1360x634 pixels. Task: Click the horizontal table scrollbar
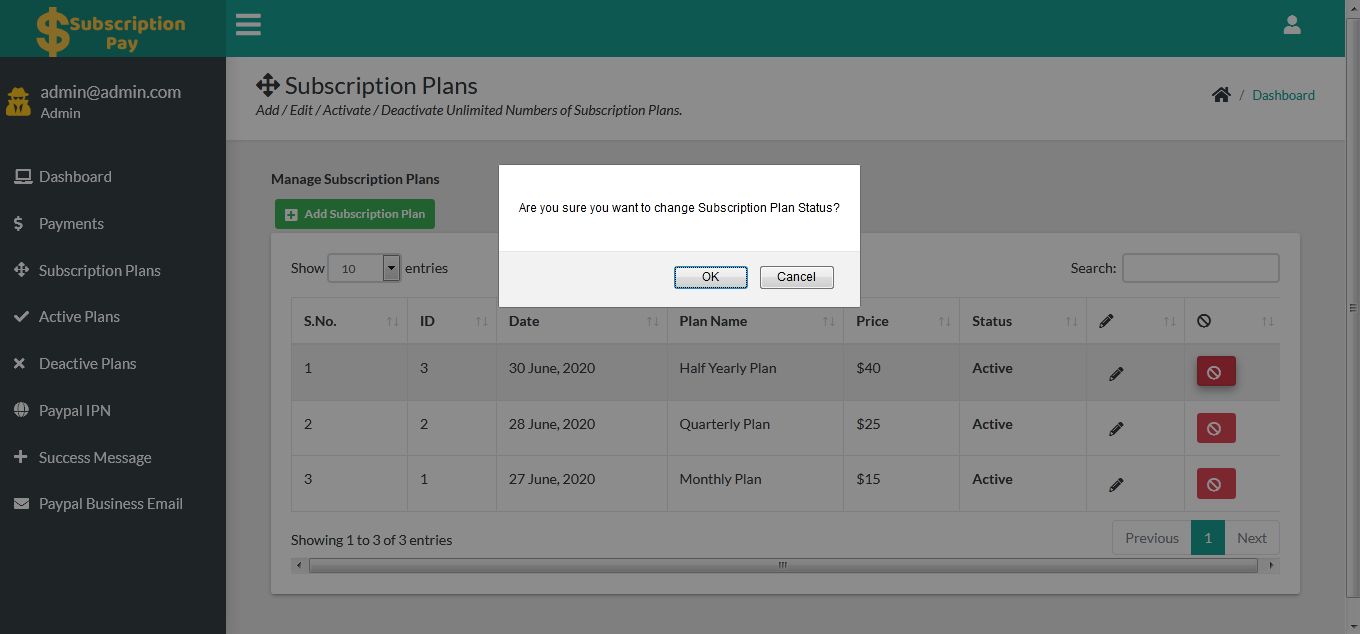coord(782,566)
